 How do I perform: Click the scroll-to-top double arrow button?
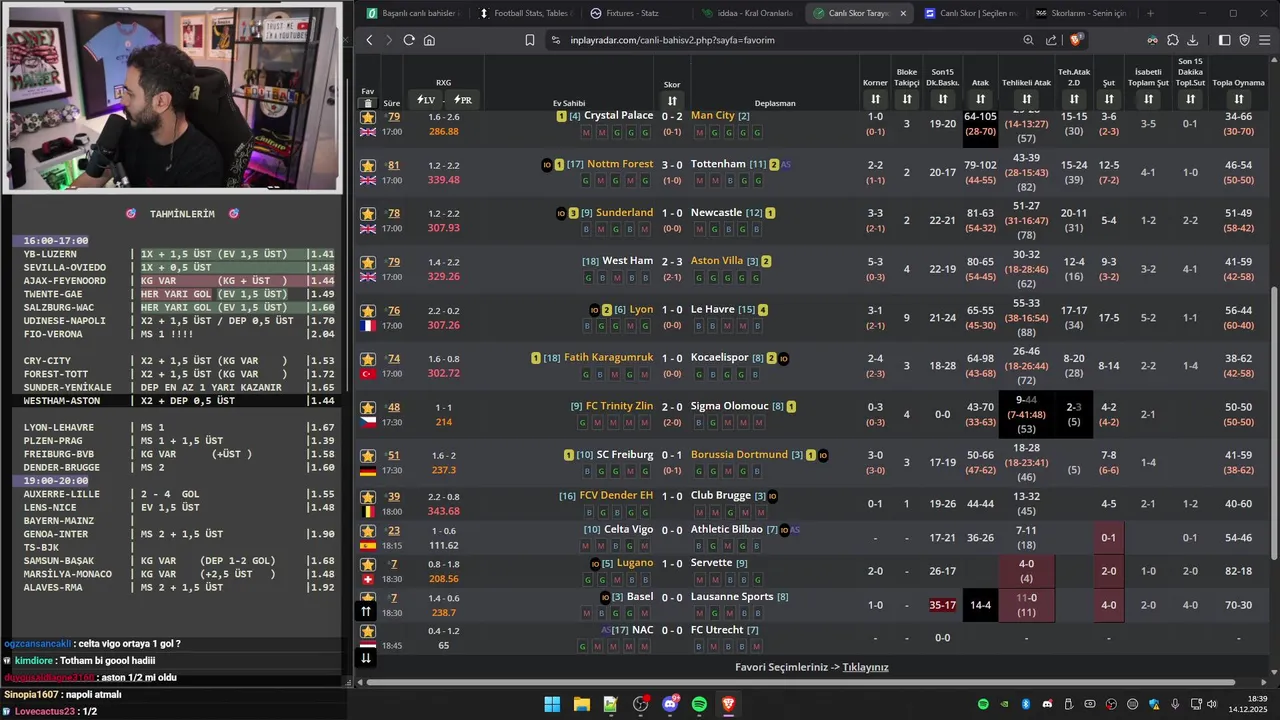click(x=366, y=611)
